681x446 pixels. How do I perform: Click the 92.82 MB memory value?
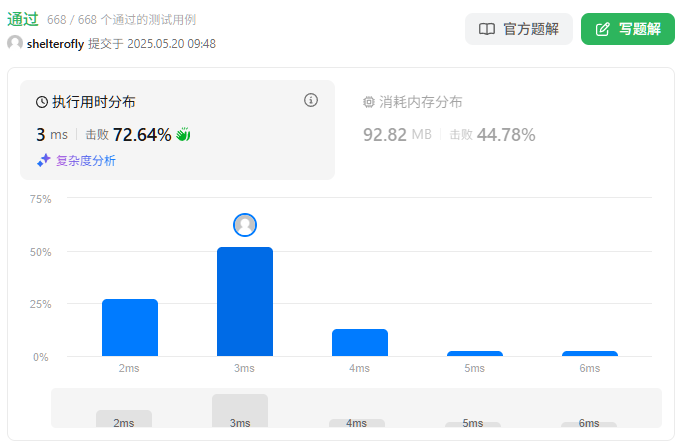point(397,135)
